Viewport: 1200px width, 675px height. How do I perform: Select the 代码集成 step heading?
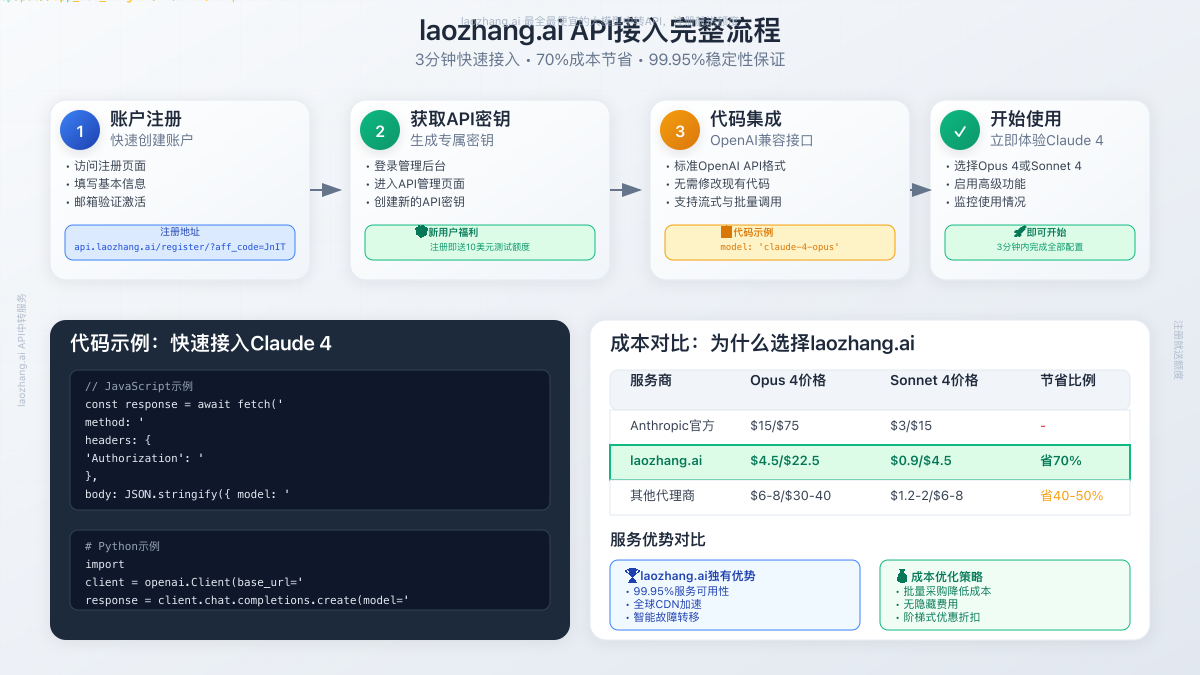tap(746, 118)
